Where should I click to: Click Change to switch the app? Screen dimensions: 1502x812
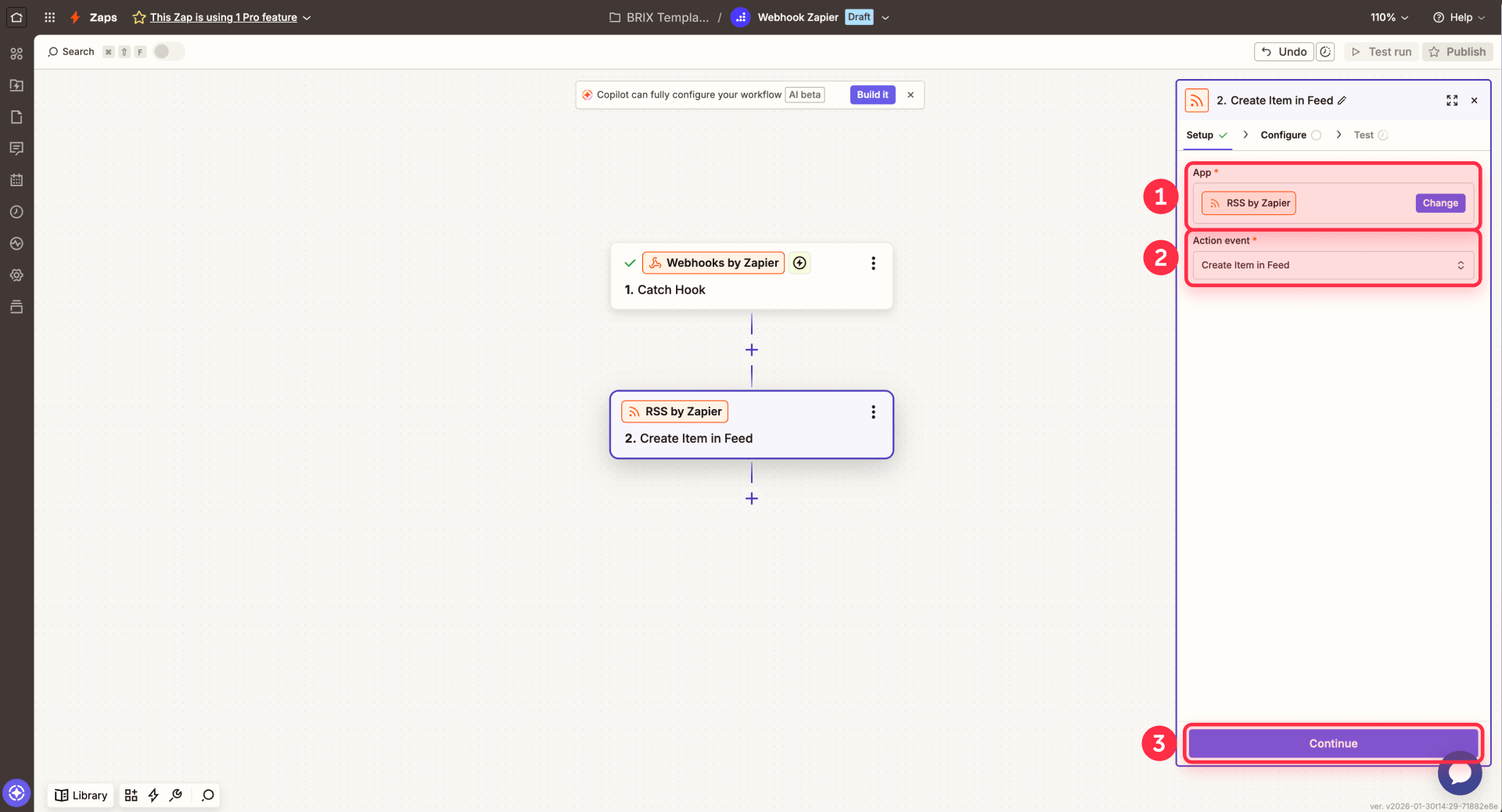1440,203
